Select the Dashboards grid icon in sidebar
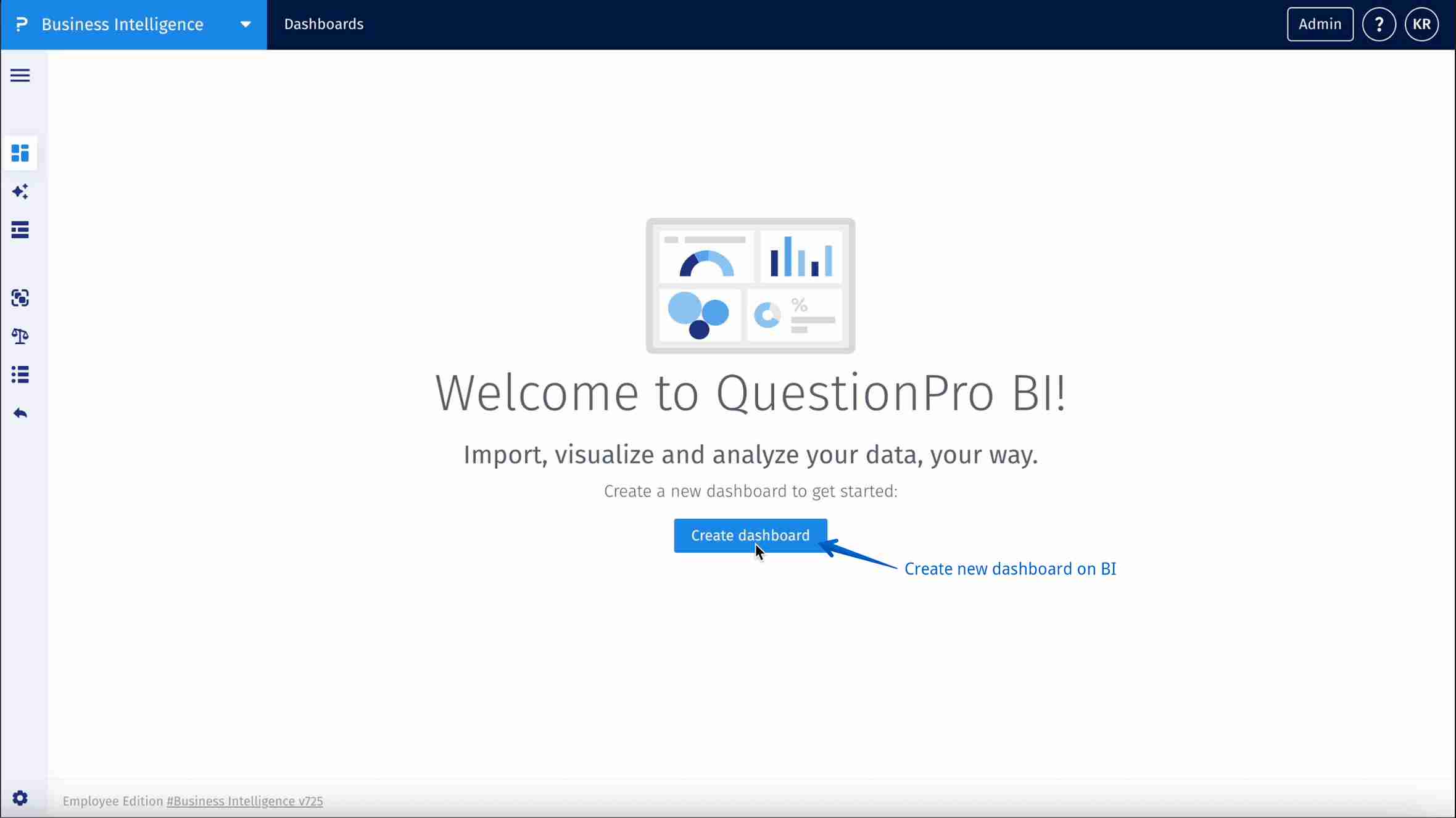Image resolution: width=1456 pixels, height=818 pixels. pyautogui.click(x=20, y=152)
